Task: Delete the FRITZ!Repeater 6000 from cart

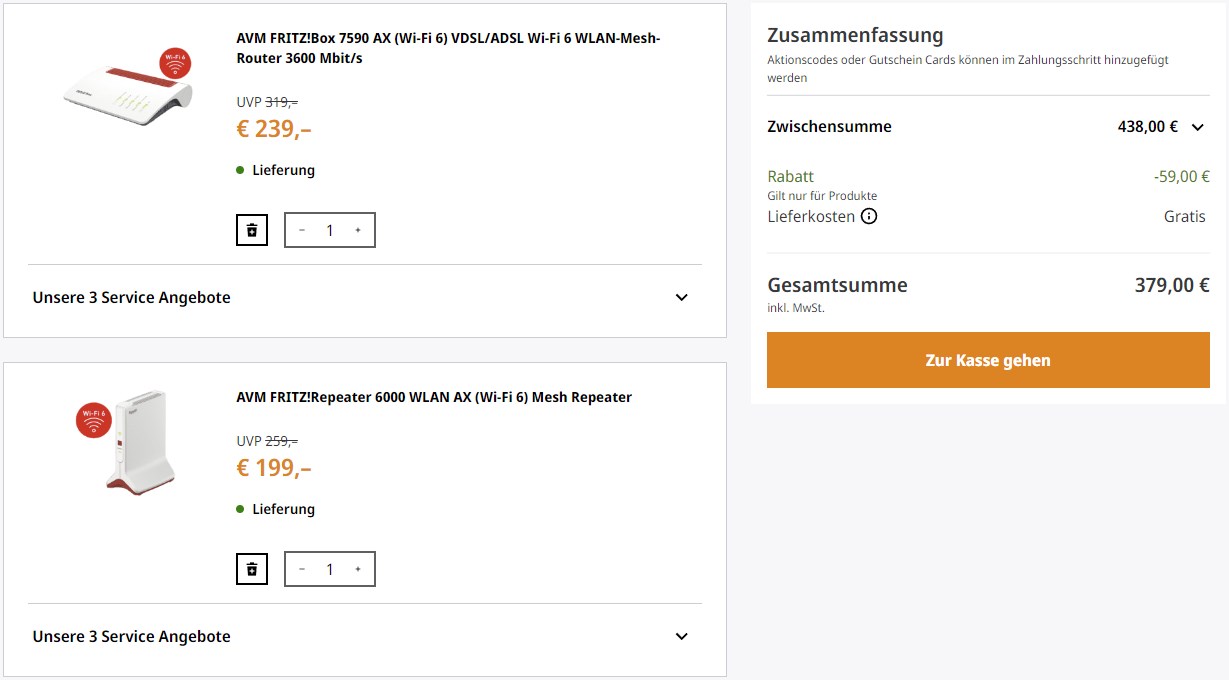Action: [252, 569]
